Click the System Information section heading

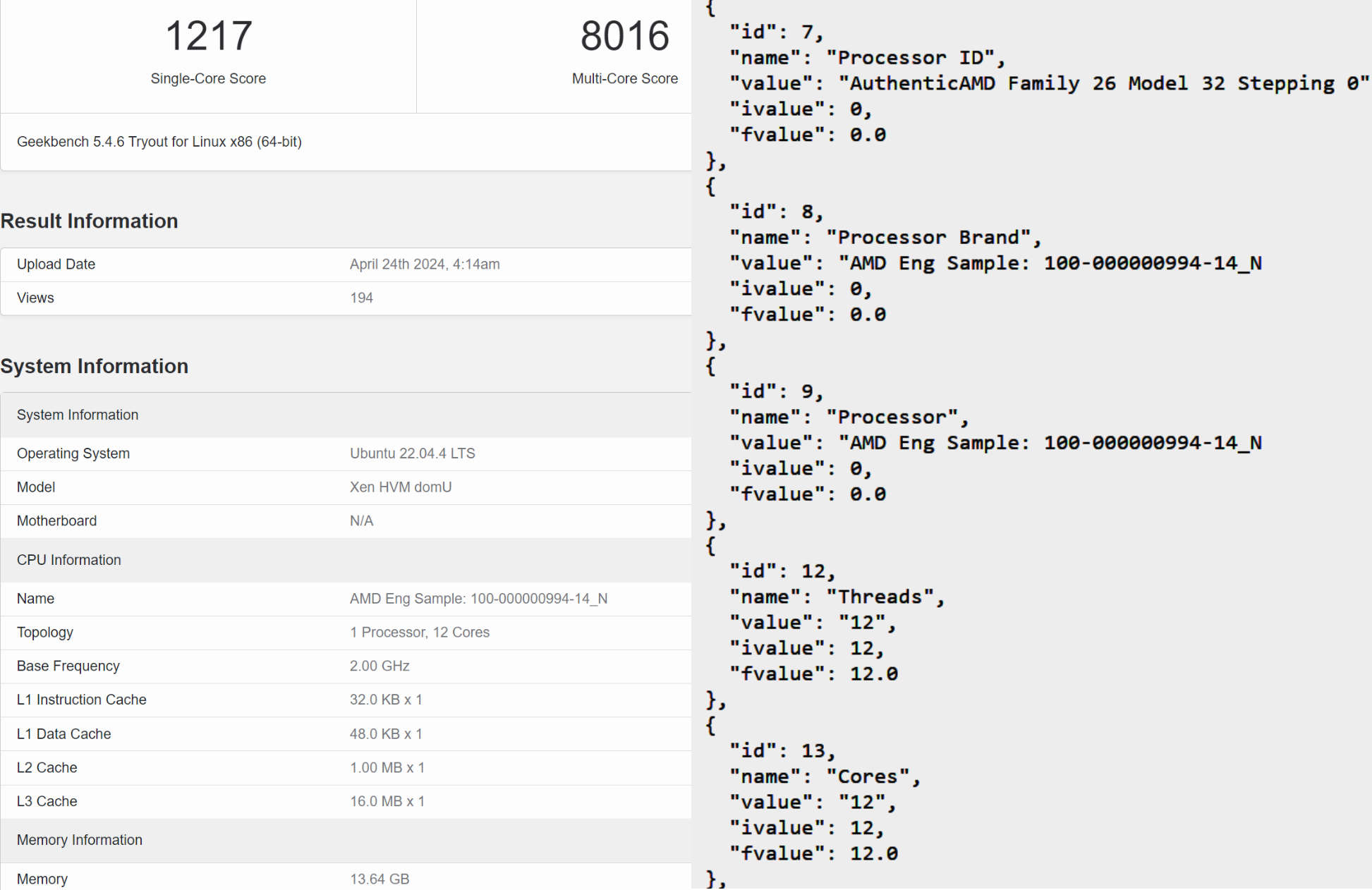95,366
